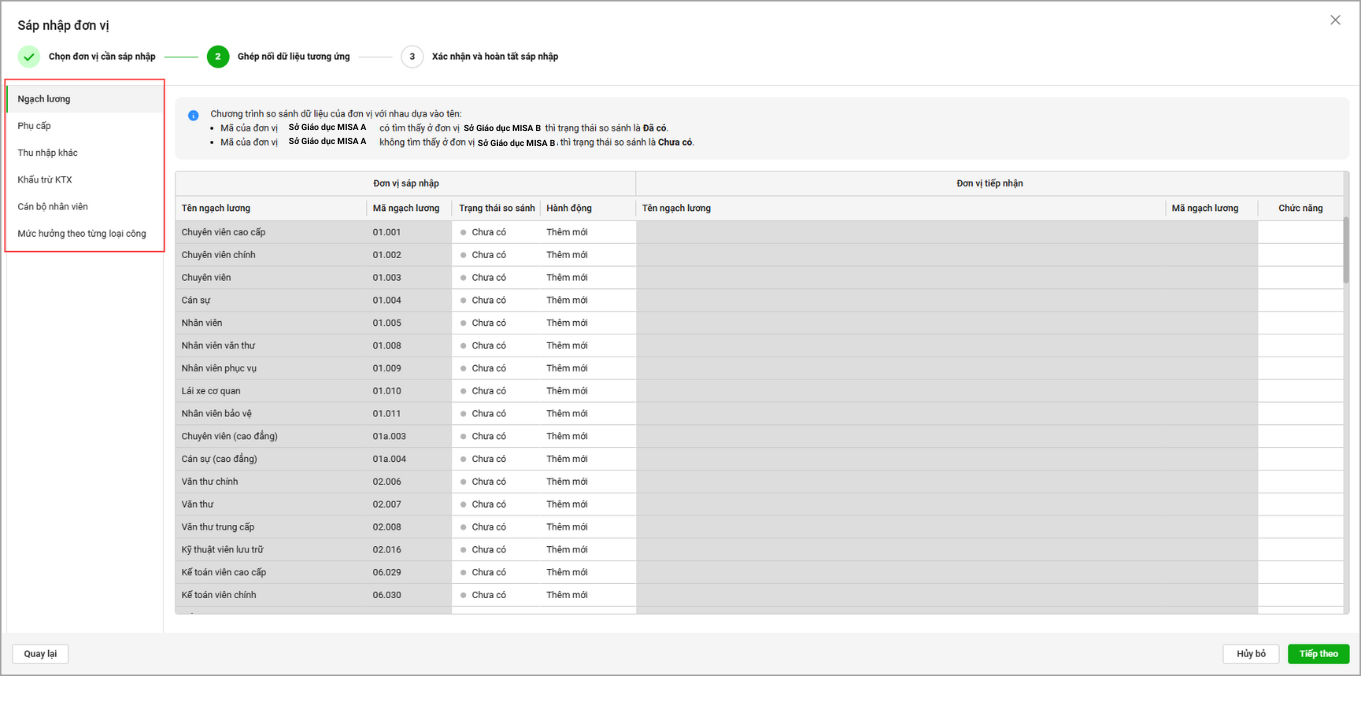The height and width of the screenshot is (721, 1361).
Task: Click the Cán sự name cell
Action: [x=271, y=300]
